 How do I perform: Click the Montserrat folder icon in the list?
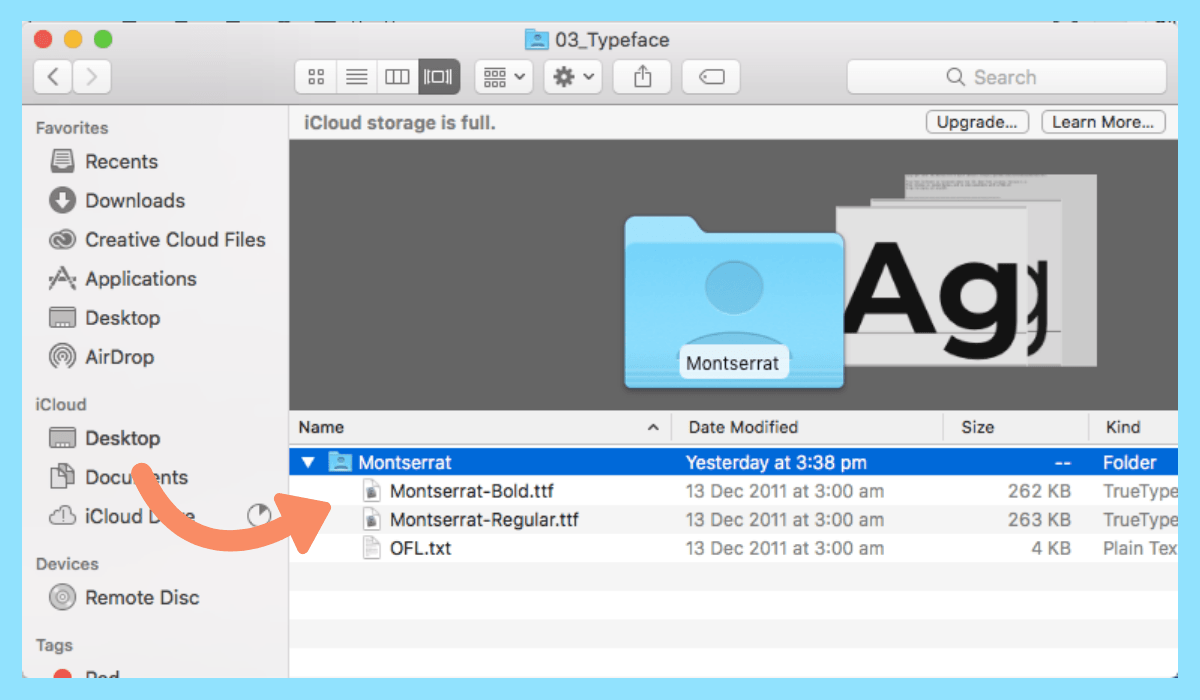pos(340,462)
